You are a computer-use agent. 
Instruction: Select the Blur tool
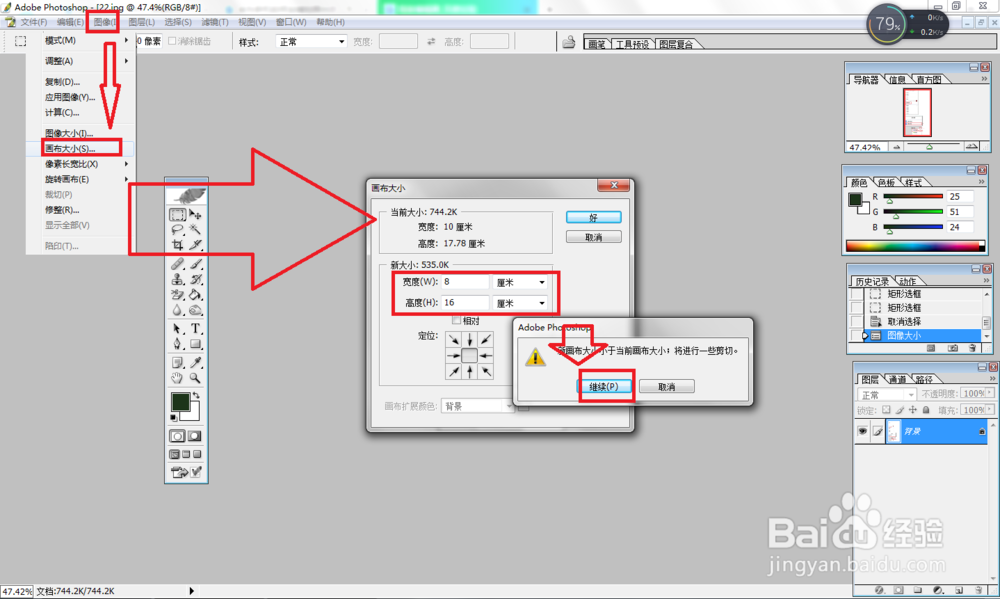point(178,310)
